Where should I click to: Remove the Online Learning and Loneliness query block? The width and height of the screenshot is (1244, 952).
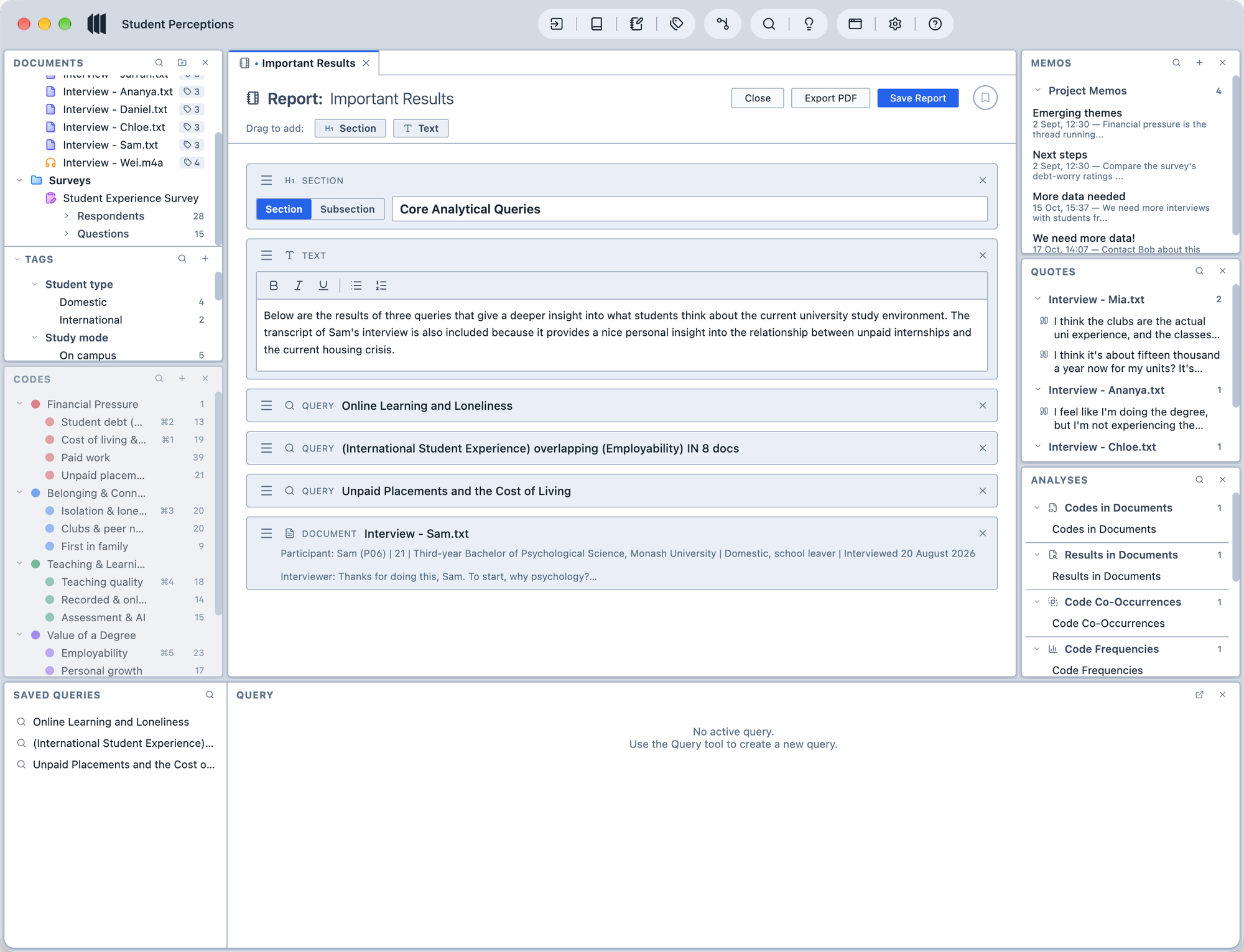coord(983,405)
